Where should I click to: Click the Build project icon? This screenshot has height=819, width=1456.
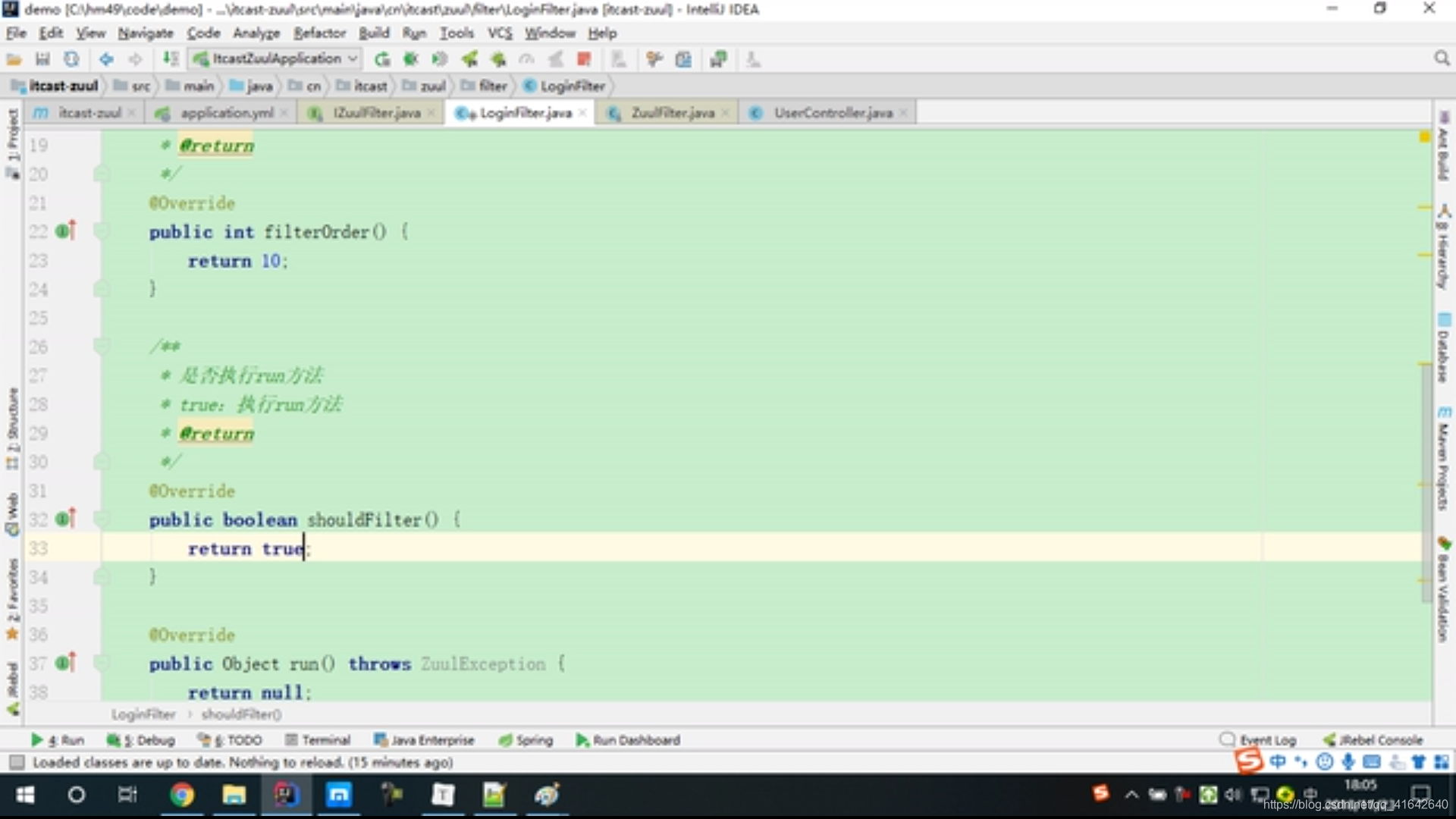[171, 59]
